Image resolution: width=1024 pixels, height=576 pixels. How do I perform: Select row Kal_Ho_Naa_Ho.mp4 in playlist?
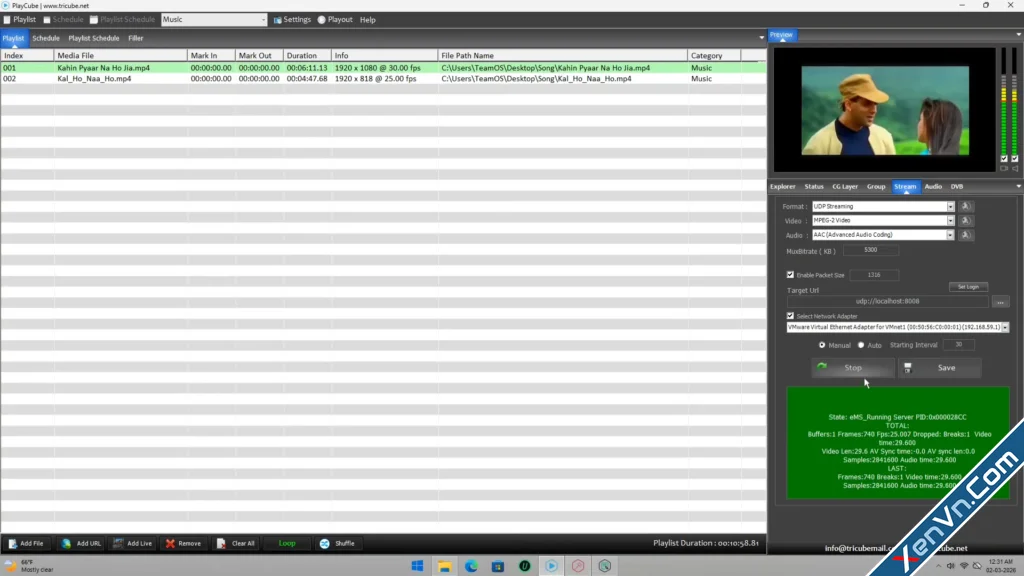[x=383, y=78]
